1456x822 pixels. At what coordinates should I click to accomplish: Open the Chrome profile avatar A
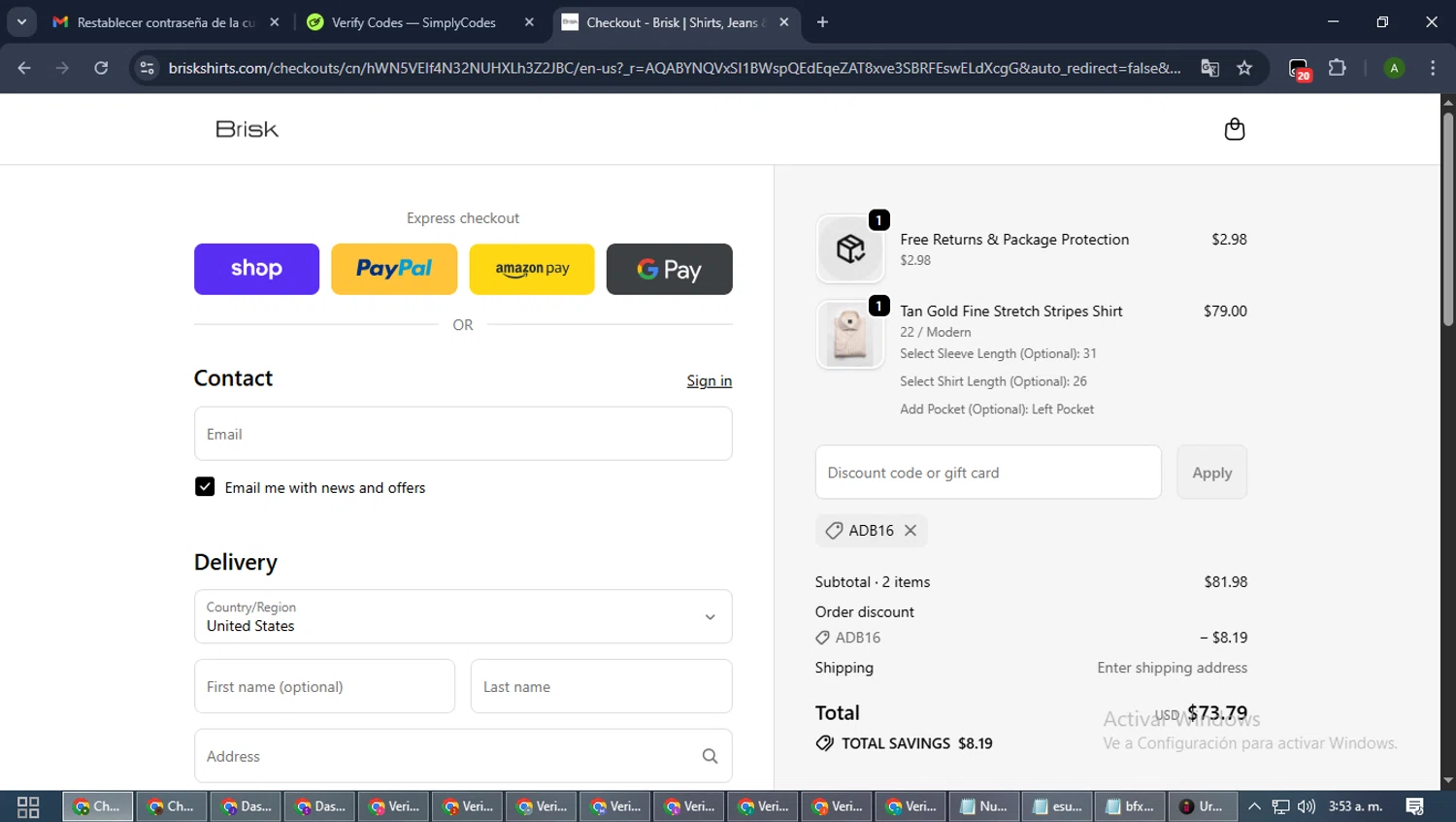(x=1394, y=68)
